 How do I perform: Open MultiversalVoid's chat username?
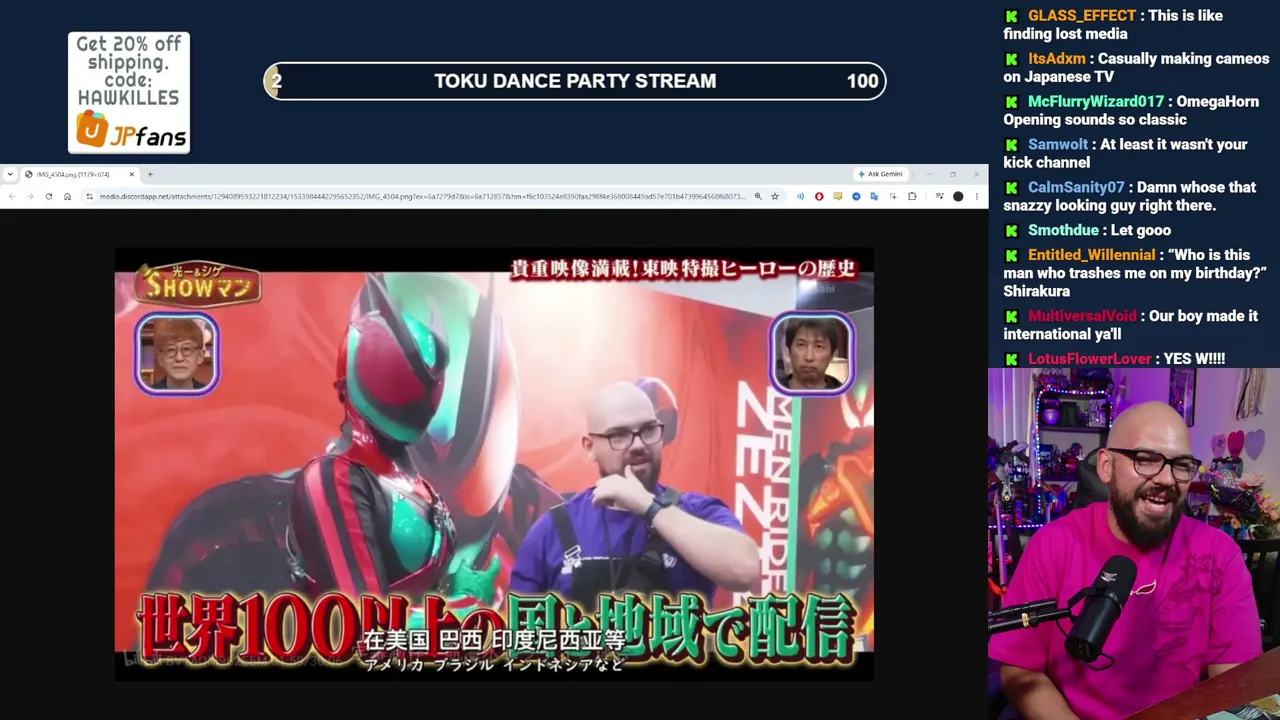tap(1082, 317)
